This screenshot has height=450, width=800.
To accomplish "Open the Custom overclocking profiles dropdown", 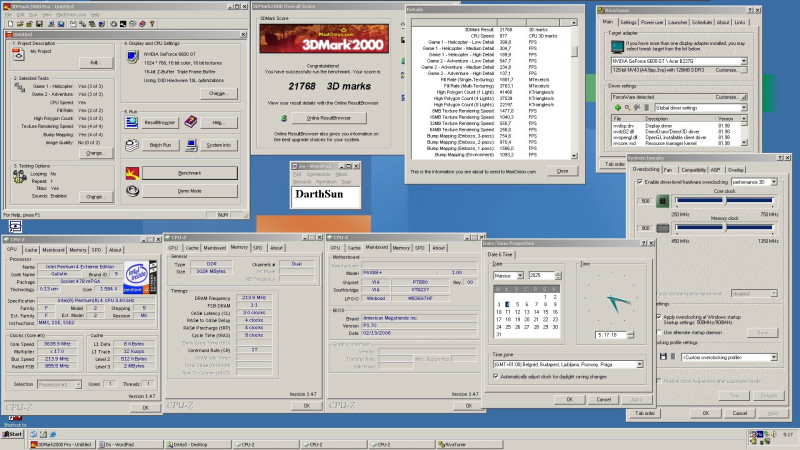I will coord(774,357).
